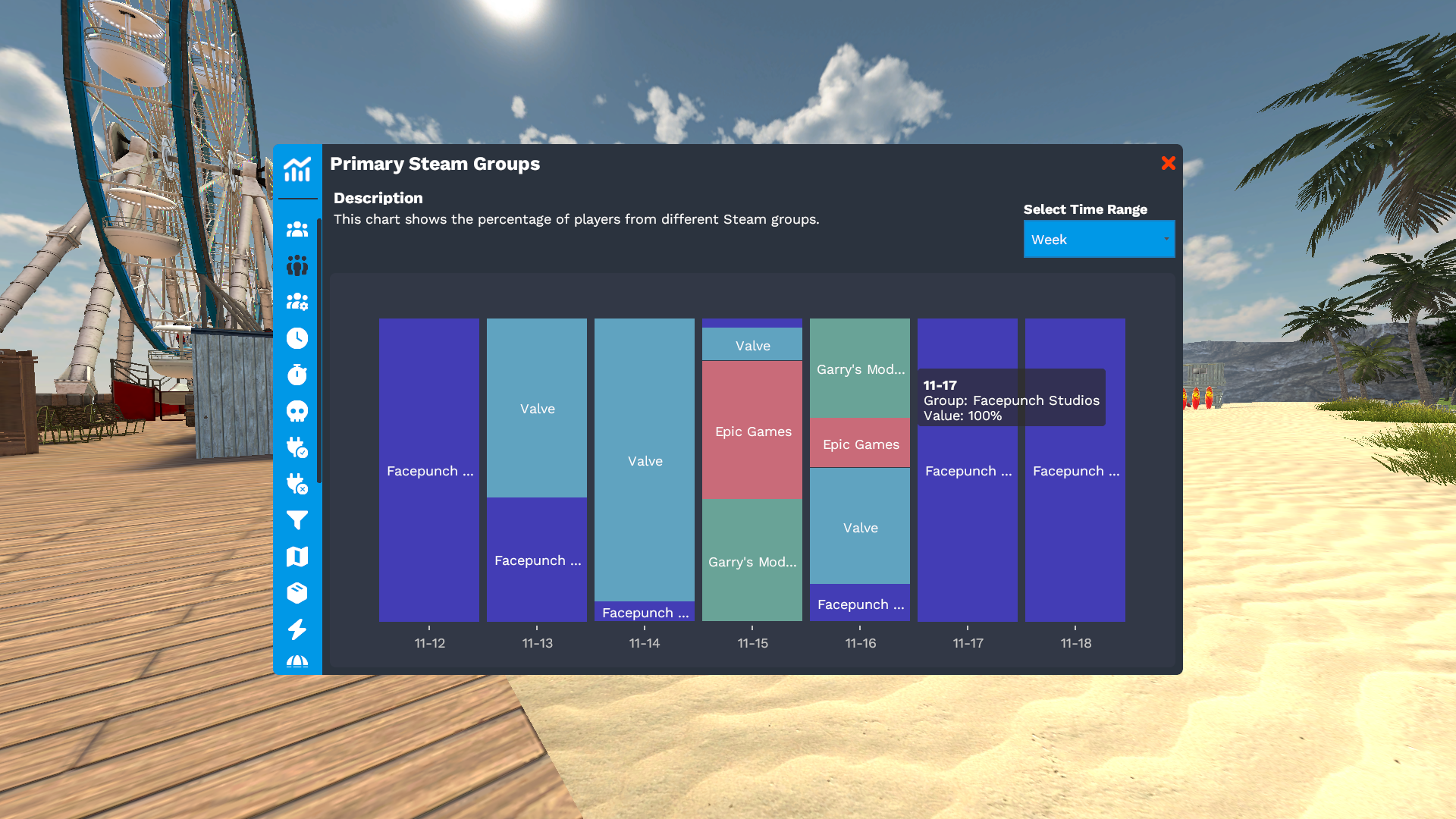The image size is (1456, 819).
Task: Click the Facepunch bar for 11-12
Action: 429,470
